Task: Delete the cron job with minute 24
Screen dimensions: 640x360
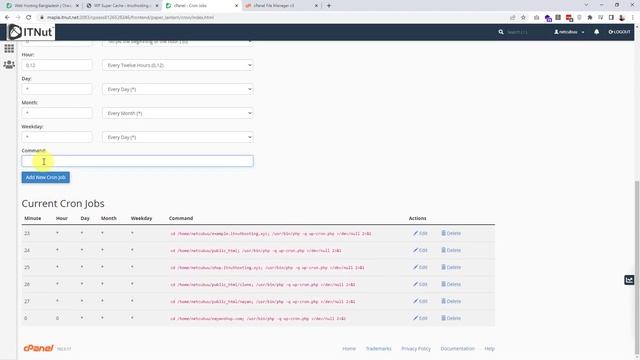Action: (x=451, y=250)
